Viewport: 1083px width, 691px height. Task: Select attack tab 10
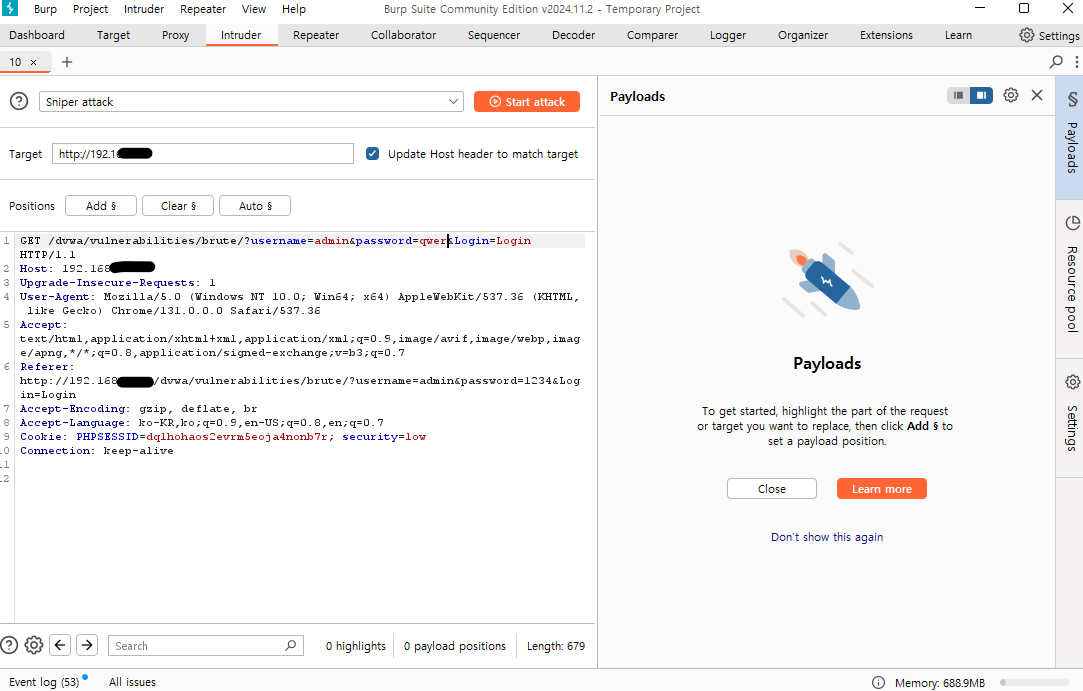click(x=15, y=62)
